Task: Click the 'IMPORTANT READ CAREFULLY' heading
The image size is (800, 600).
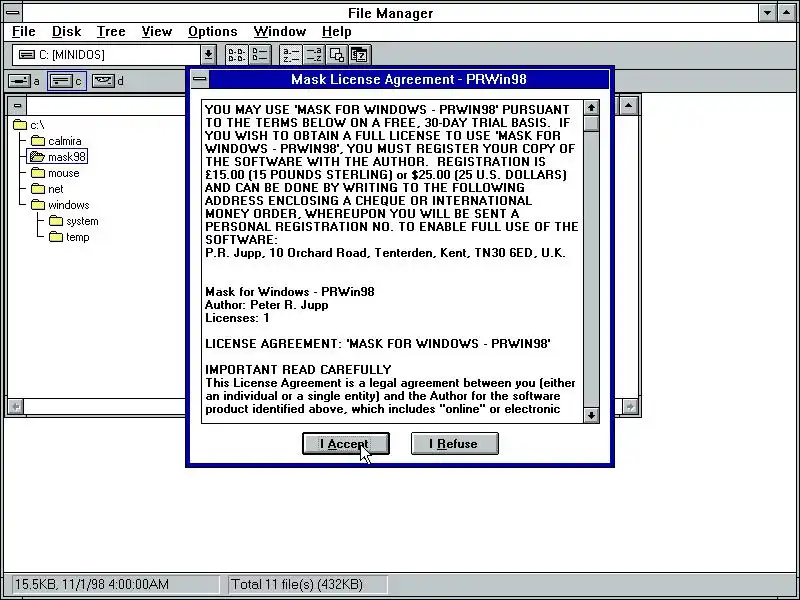Action: (298, 369)
